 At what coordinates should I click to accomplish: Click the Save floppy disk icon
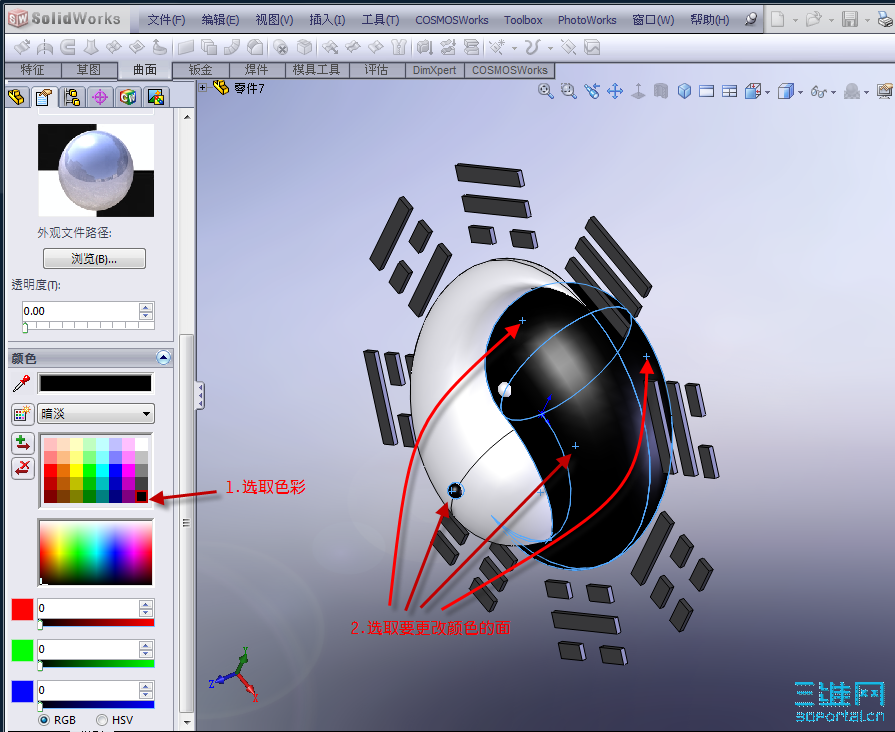(x=850, y=20)
